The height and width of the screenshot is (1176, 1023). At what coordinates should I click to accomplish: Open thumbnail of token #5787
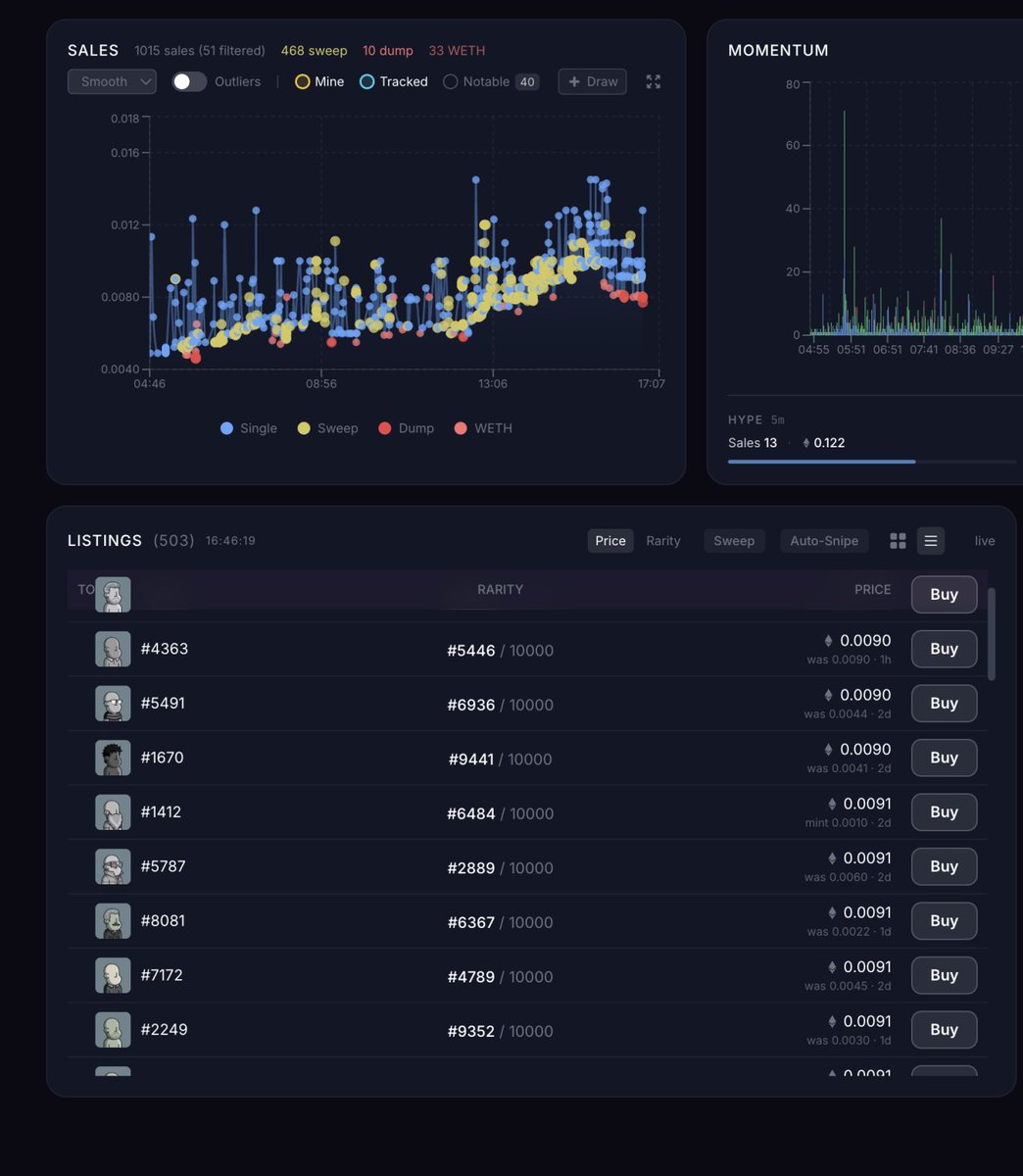click(x=113, y=866)
